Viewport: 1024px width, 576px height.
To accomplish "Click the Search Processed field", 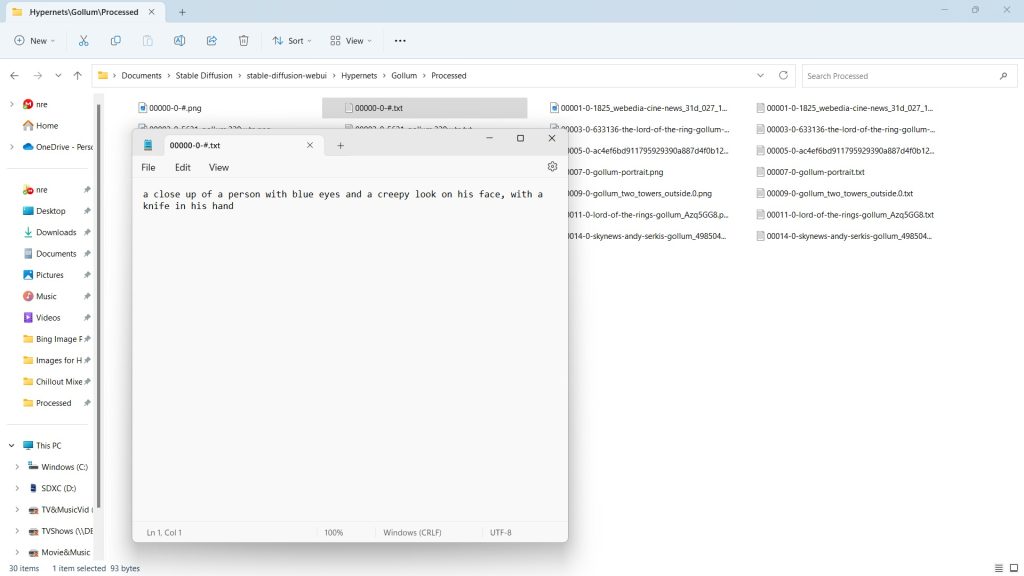I will pos(900,76).
